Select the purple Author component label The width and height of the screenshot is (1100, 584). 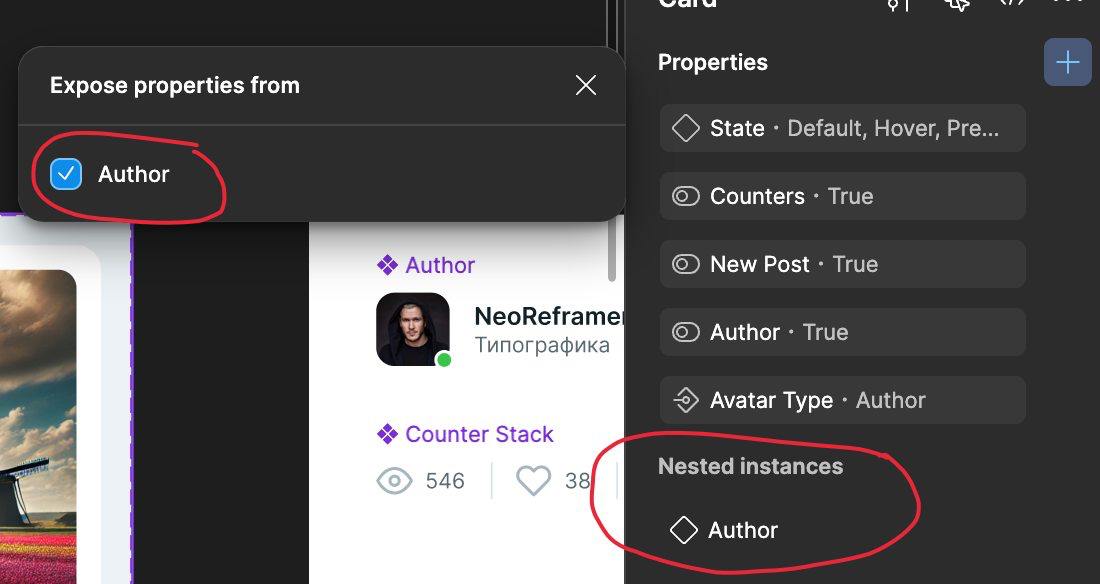pos(426,265)
